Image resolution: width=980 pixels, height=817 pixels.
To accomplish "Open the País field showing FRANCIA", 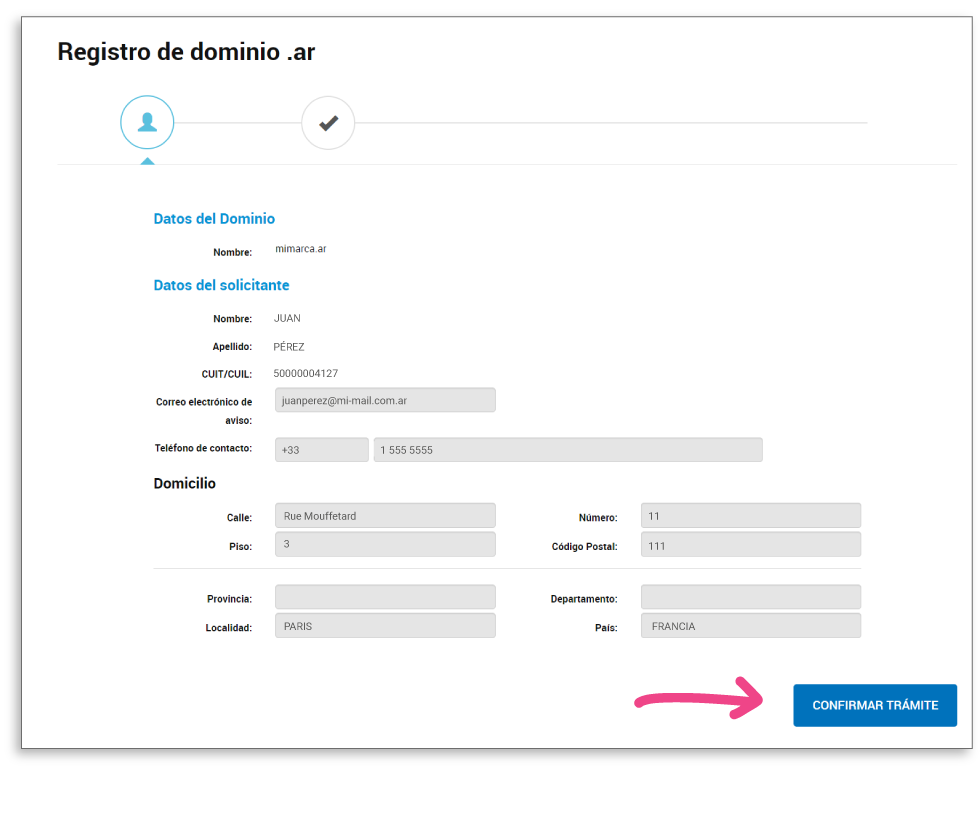I will tap(750, 626).
